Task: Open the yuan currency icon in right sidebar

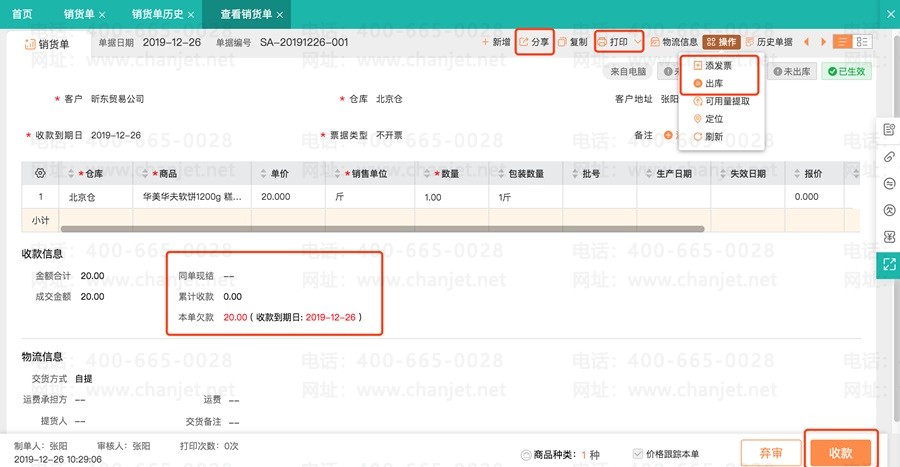Action: click(889, 237)
